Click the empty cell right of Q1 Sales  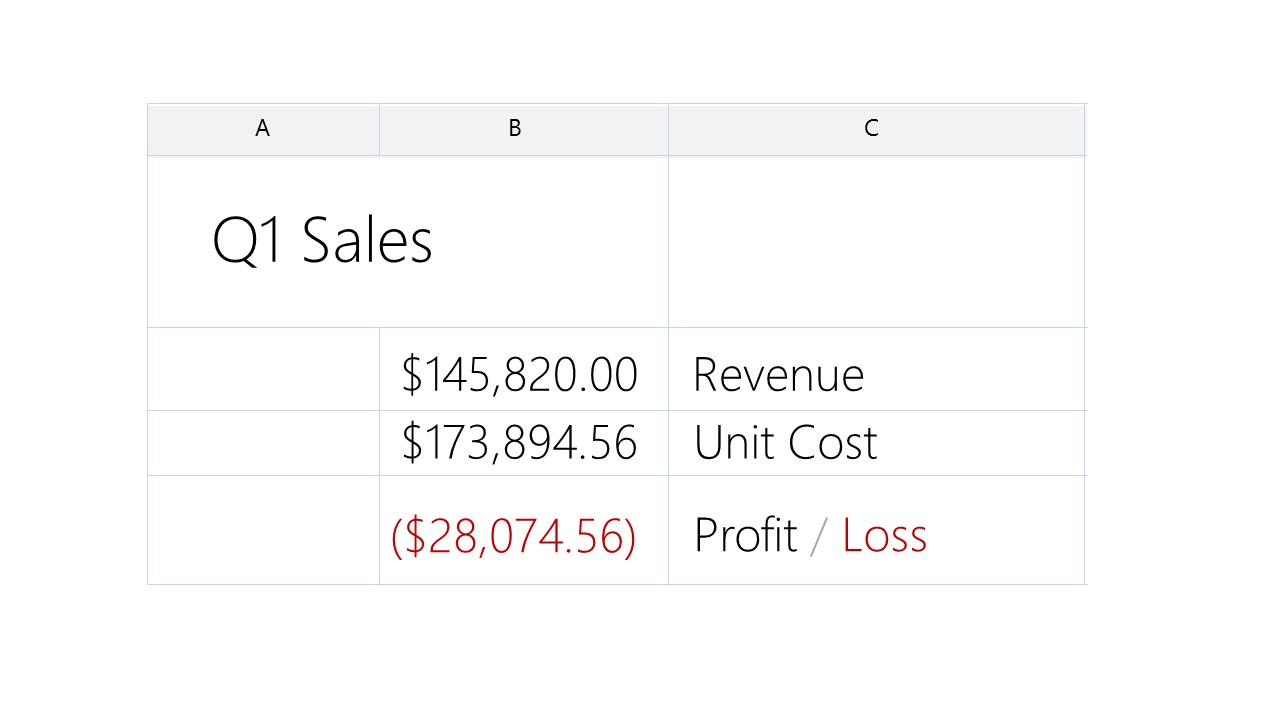click(x=876, y=241)
